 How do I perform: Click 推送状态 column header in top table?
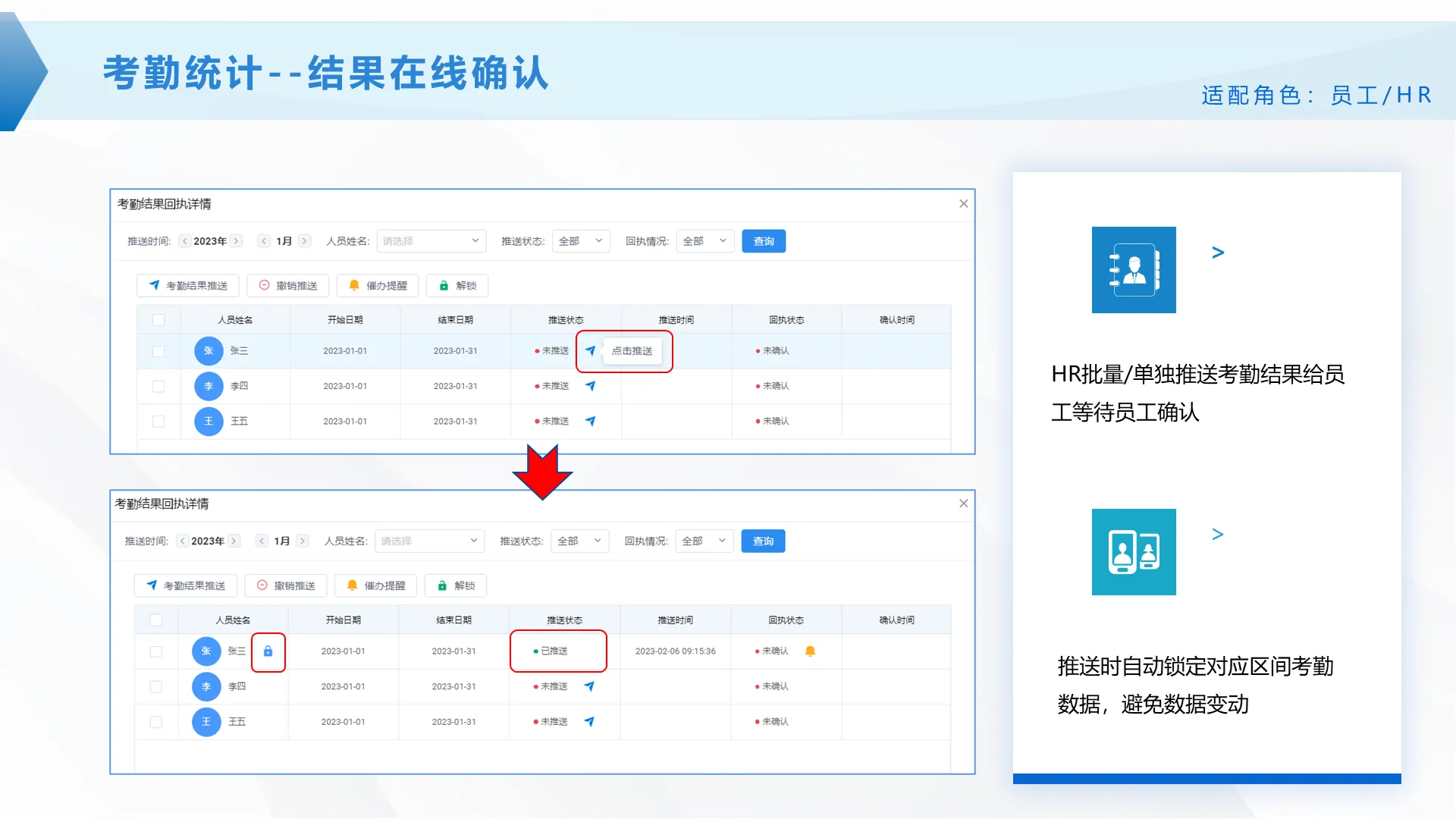[x=566, y=320]
